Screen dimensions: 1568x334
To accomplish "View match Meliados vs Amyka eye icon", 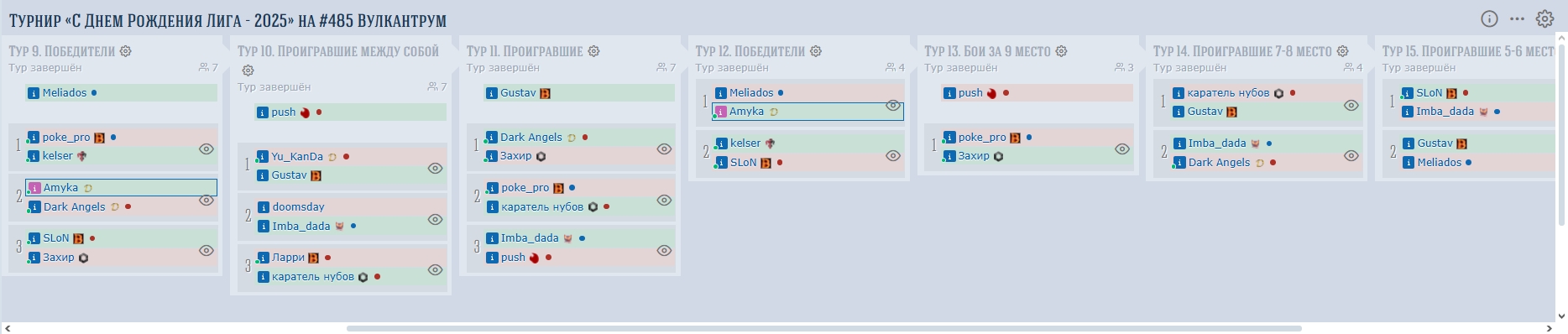I will (893, 105).
